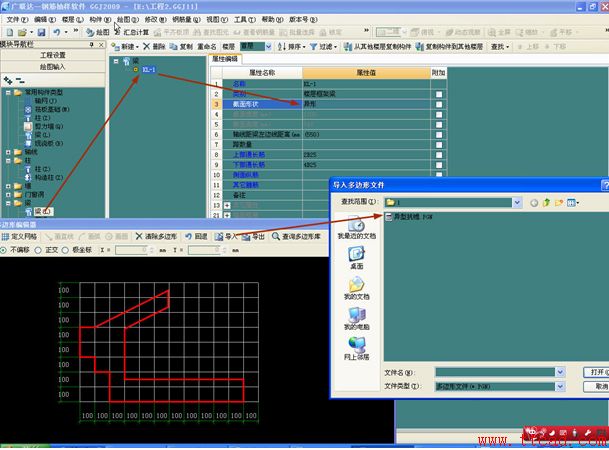Switch to the 属性编辑 tab
Image resolution: width=609 pixels, height=450 pixels.
[225, 59]
